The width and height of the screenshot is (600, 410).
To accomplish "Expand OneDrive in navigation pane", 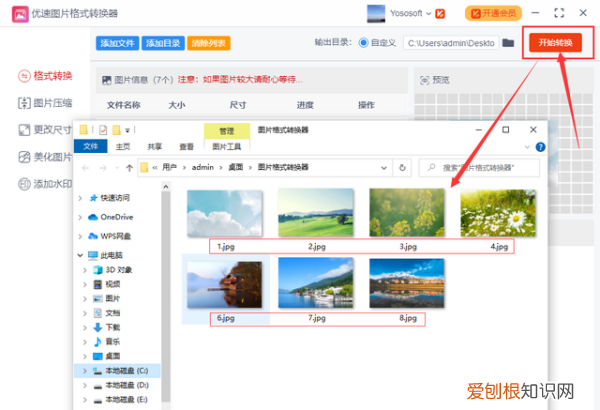I will click(x=80, y=217).
